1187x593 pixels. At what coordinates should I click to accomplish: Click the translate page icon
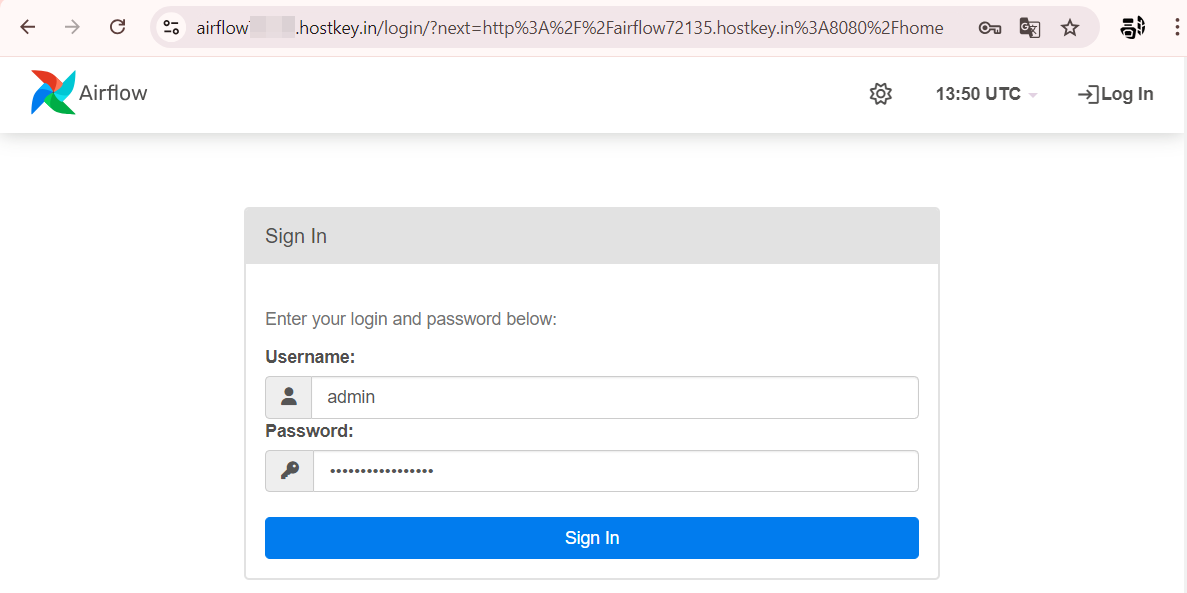[x=1030, y=28]
